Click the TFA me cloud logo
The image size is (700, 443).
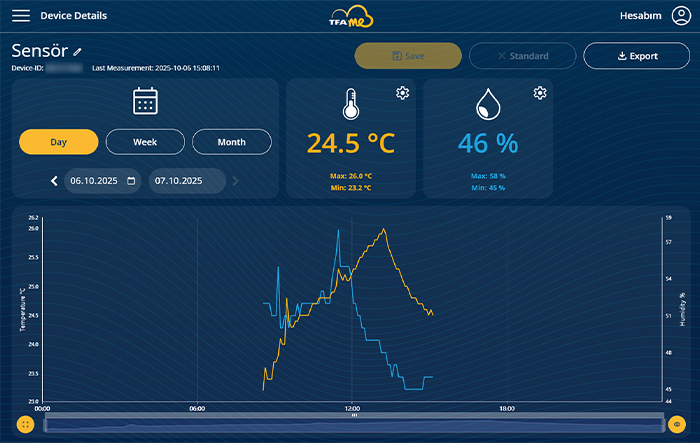point(350,17)
